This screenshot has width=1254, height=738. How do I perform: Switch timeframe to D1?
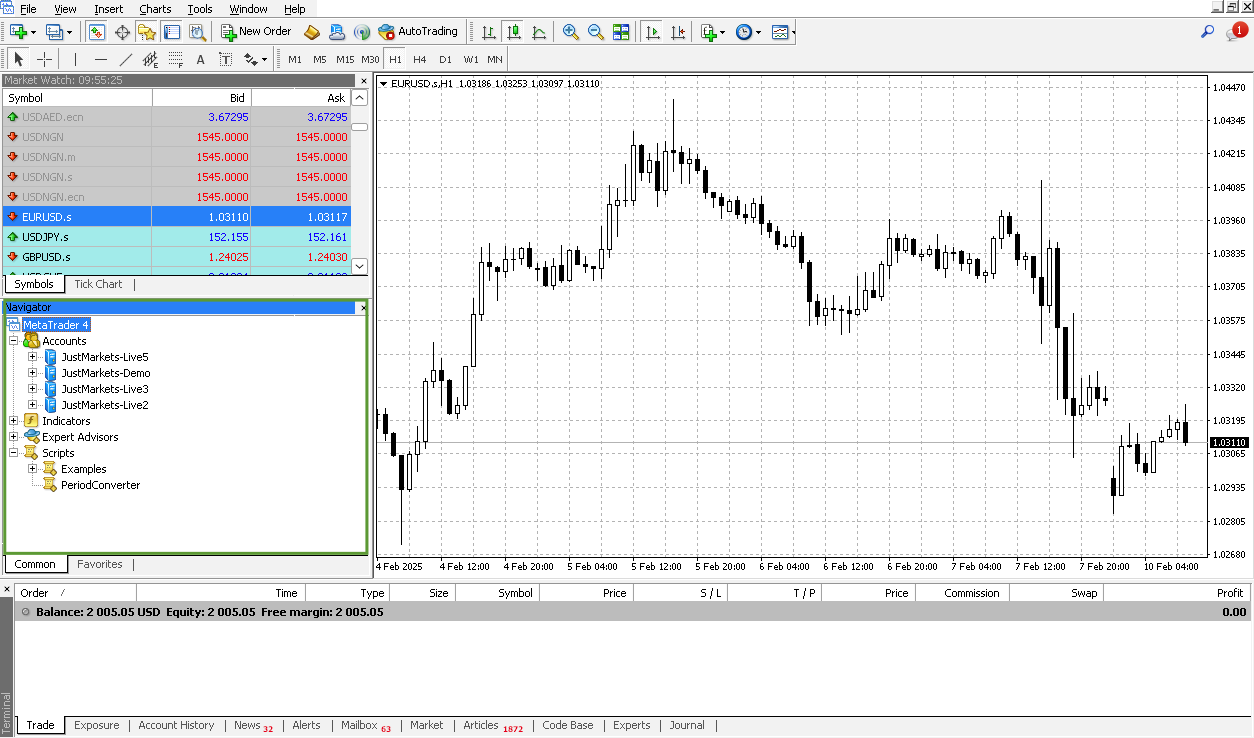pyautogui.click(x=445, y=59)
